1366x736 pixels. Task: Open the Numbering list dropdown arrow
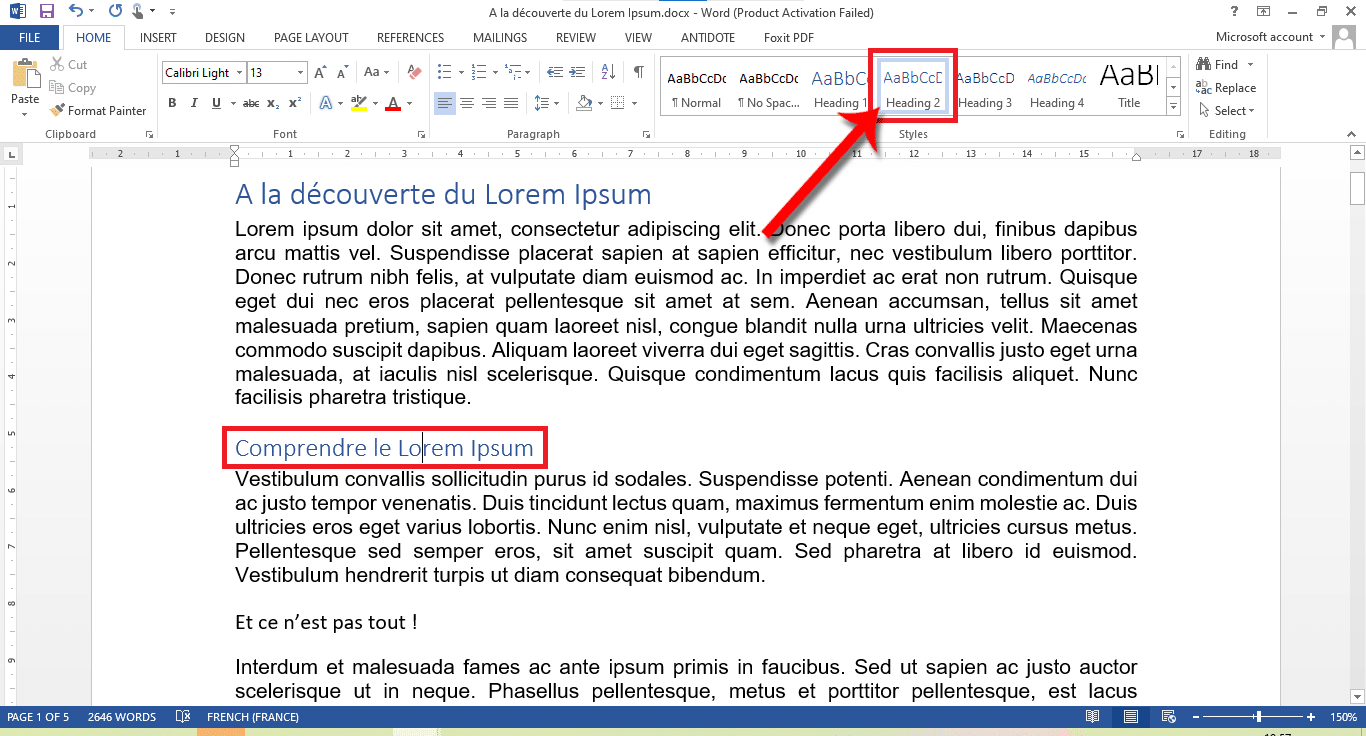(x=495, y=73)
